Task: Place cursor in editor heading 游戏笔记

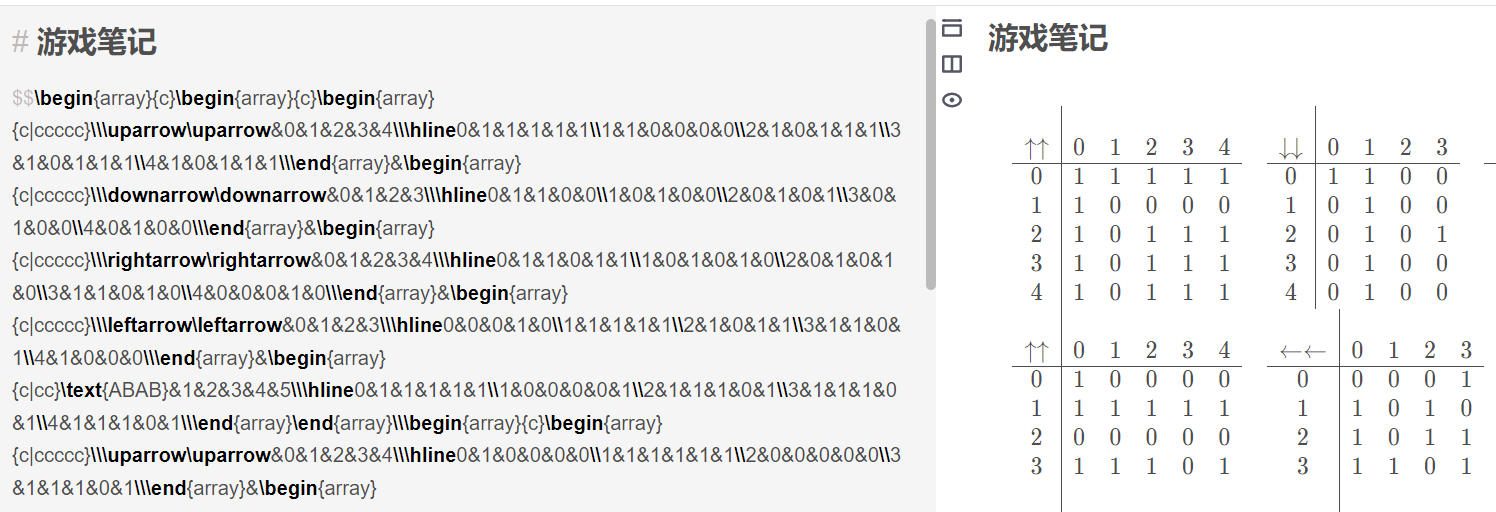Action: tap(97, 42)
